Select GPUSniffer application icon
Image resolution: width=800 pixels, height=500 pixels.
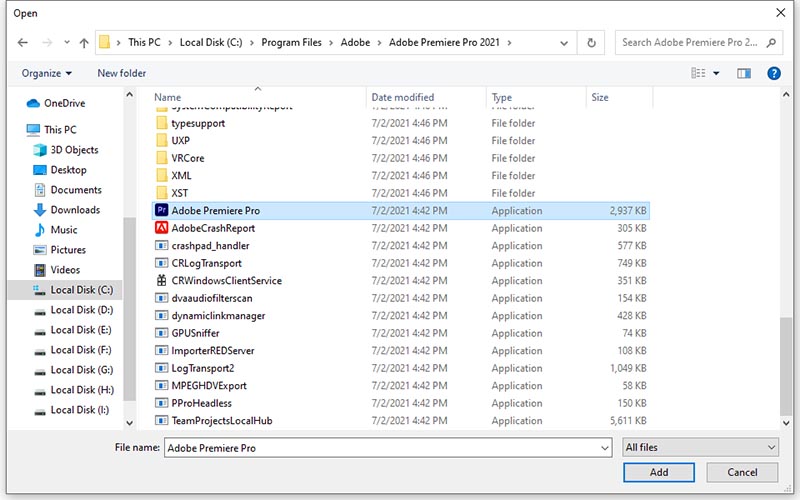point(162,333)
